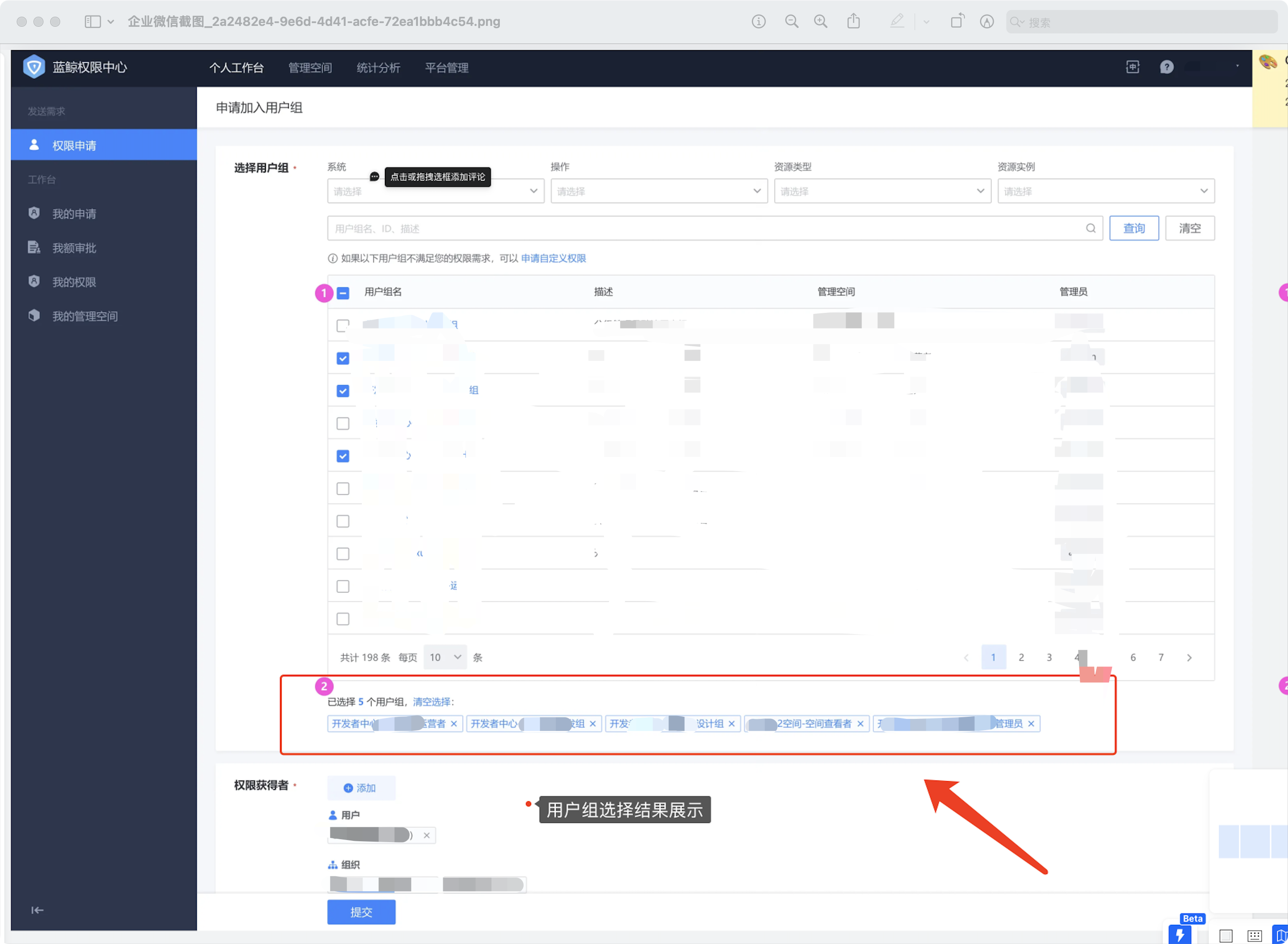Click the square frame icon at bottom right
This screenshot has width=1288, height=944.
(1225, 936)
